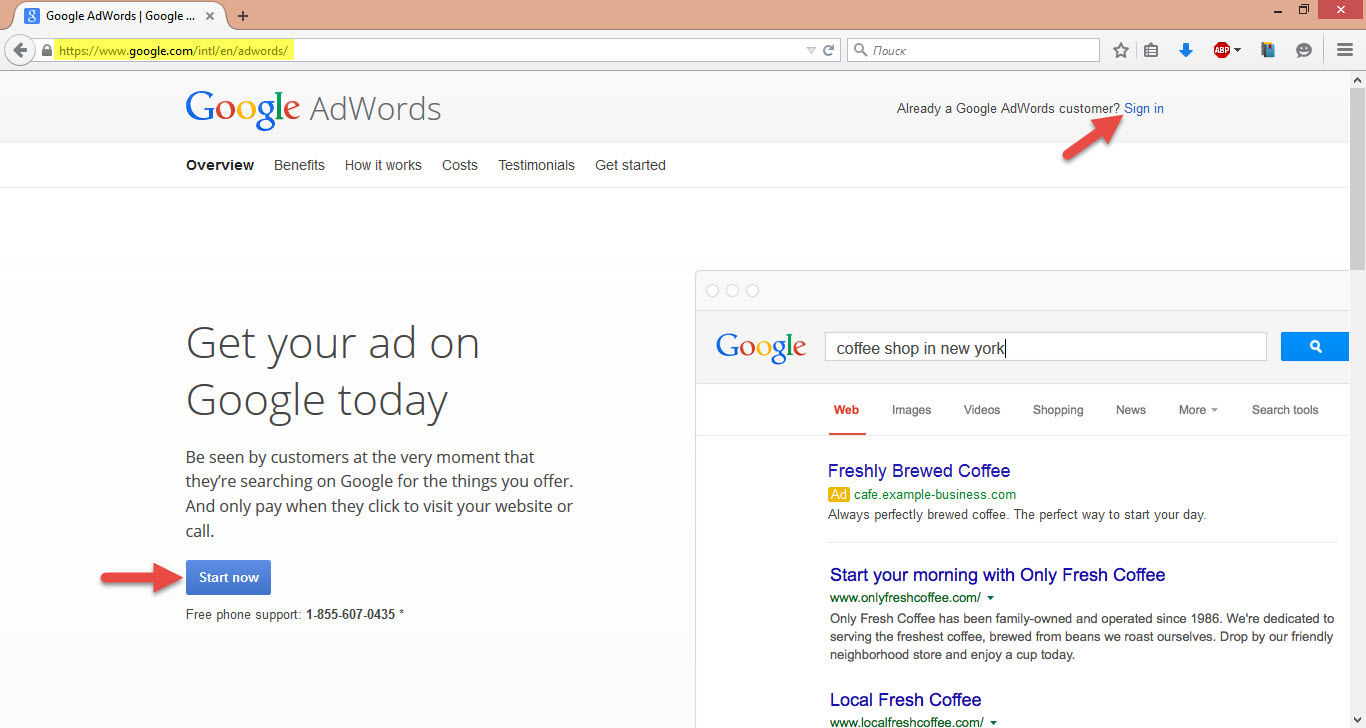Image resolution: width=1366 pixels, height=728 pixels.
Task: Expand arrow next to www.localfreshcoffee.com
Action: tap(992, 722)
